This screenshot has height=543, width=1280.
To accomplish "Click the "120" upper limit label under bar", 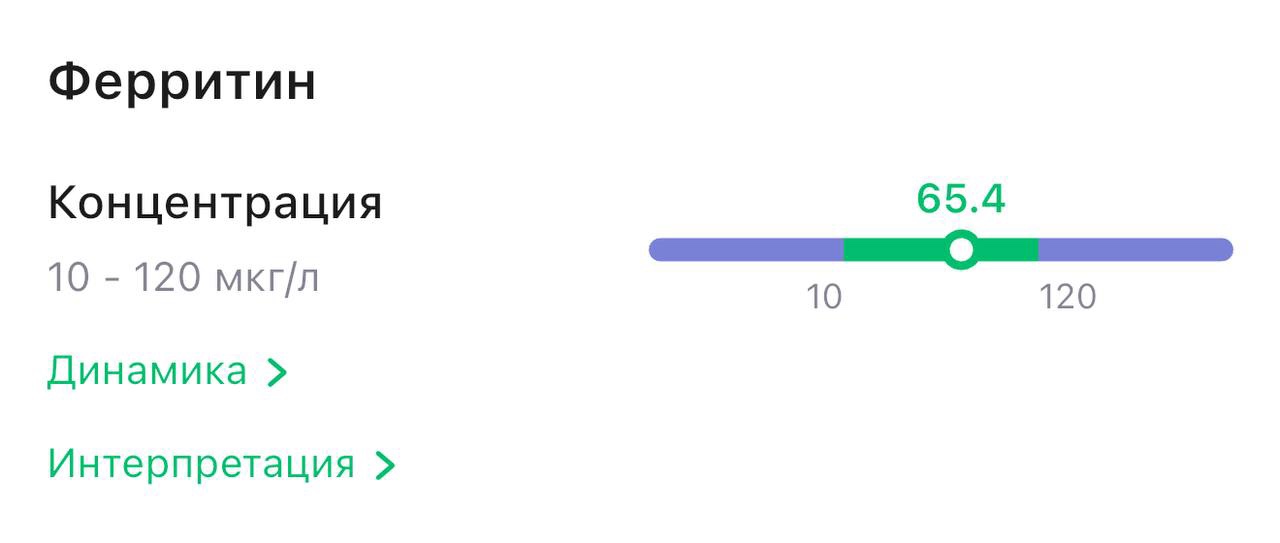I will pyautogui.click(x=1067, y=297).
